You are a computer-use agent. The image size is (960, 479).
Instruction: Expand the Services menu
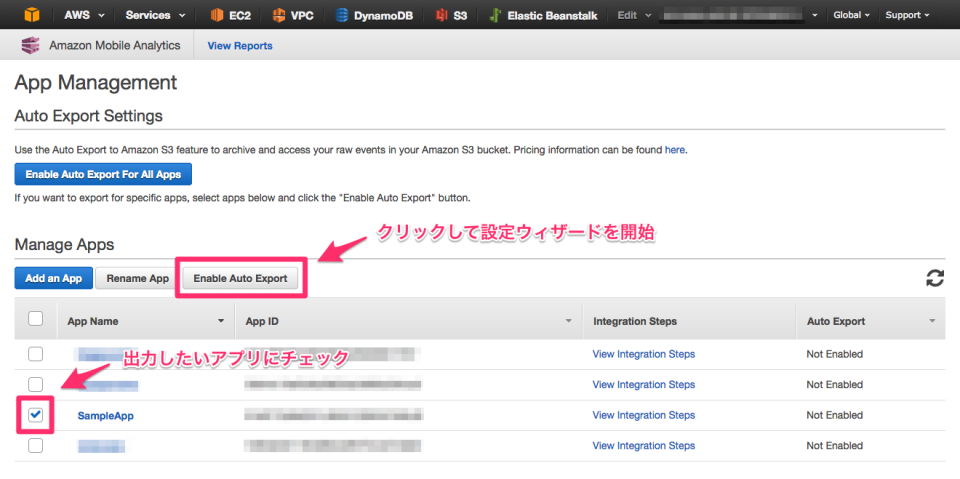[154, 15]
